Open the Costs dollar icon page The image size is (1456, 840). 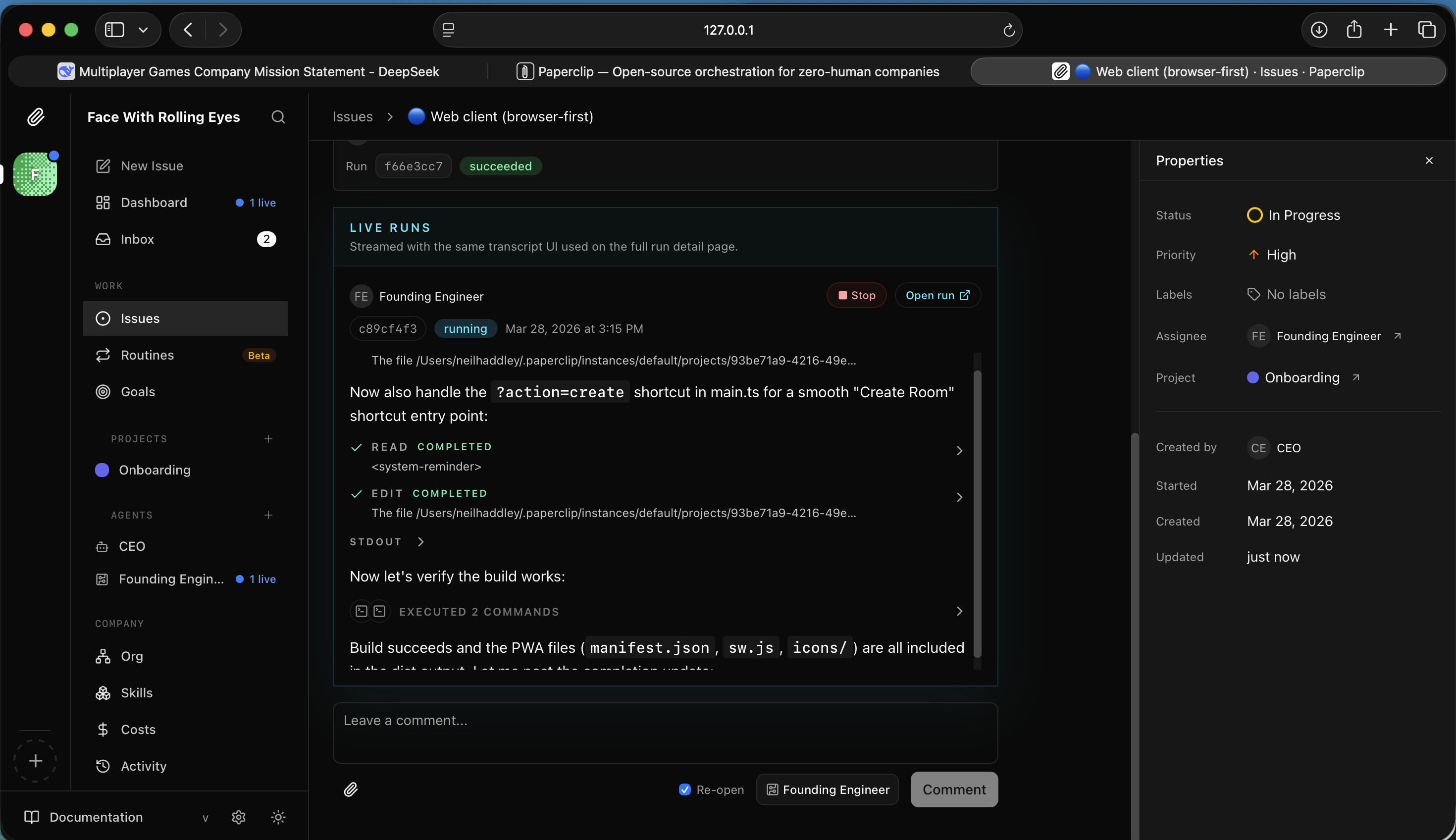pos(103,729)
